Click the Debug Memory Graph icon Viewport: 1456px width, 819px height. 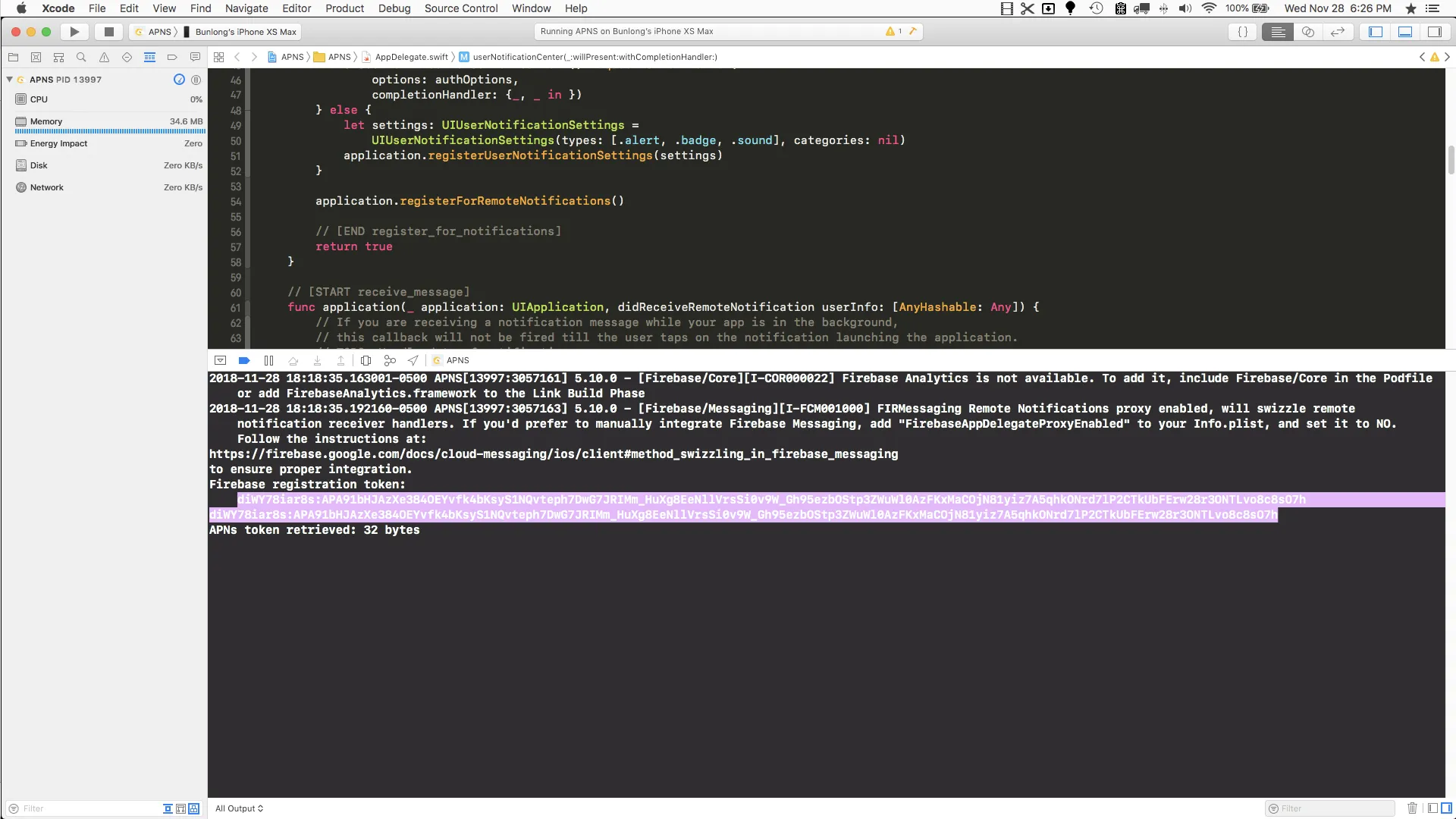pyautogui.click(x=390, y=360)
